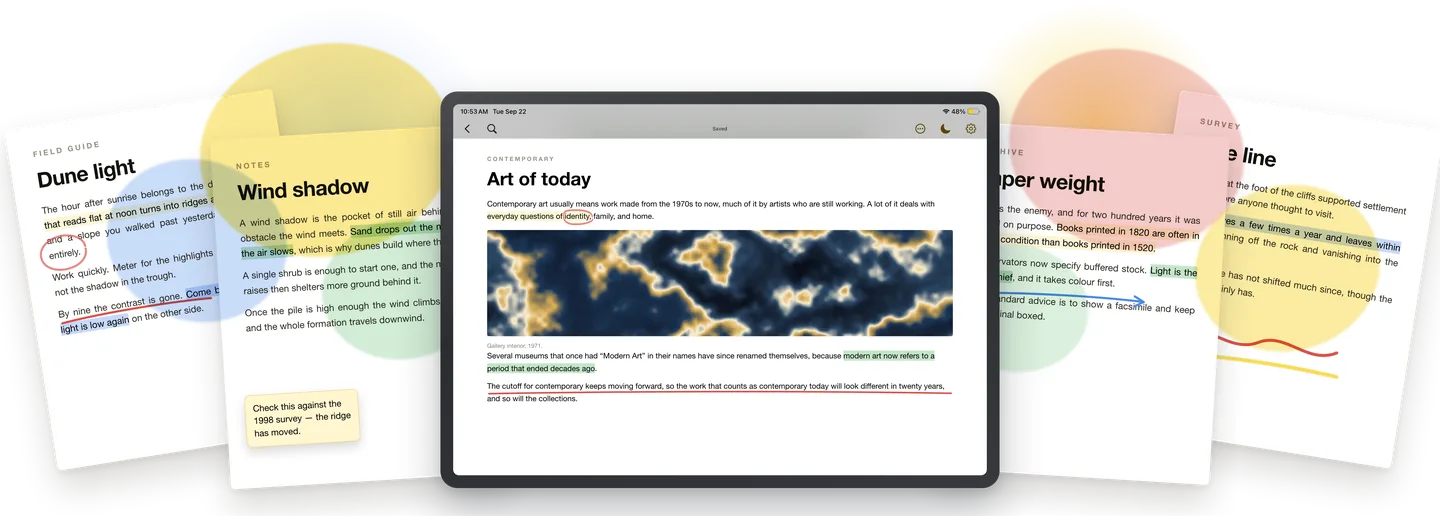Click the yellow highlight 'everyday questions of'
The image size is (1440, 516).
pos(524,216)
